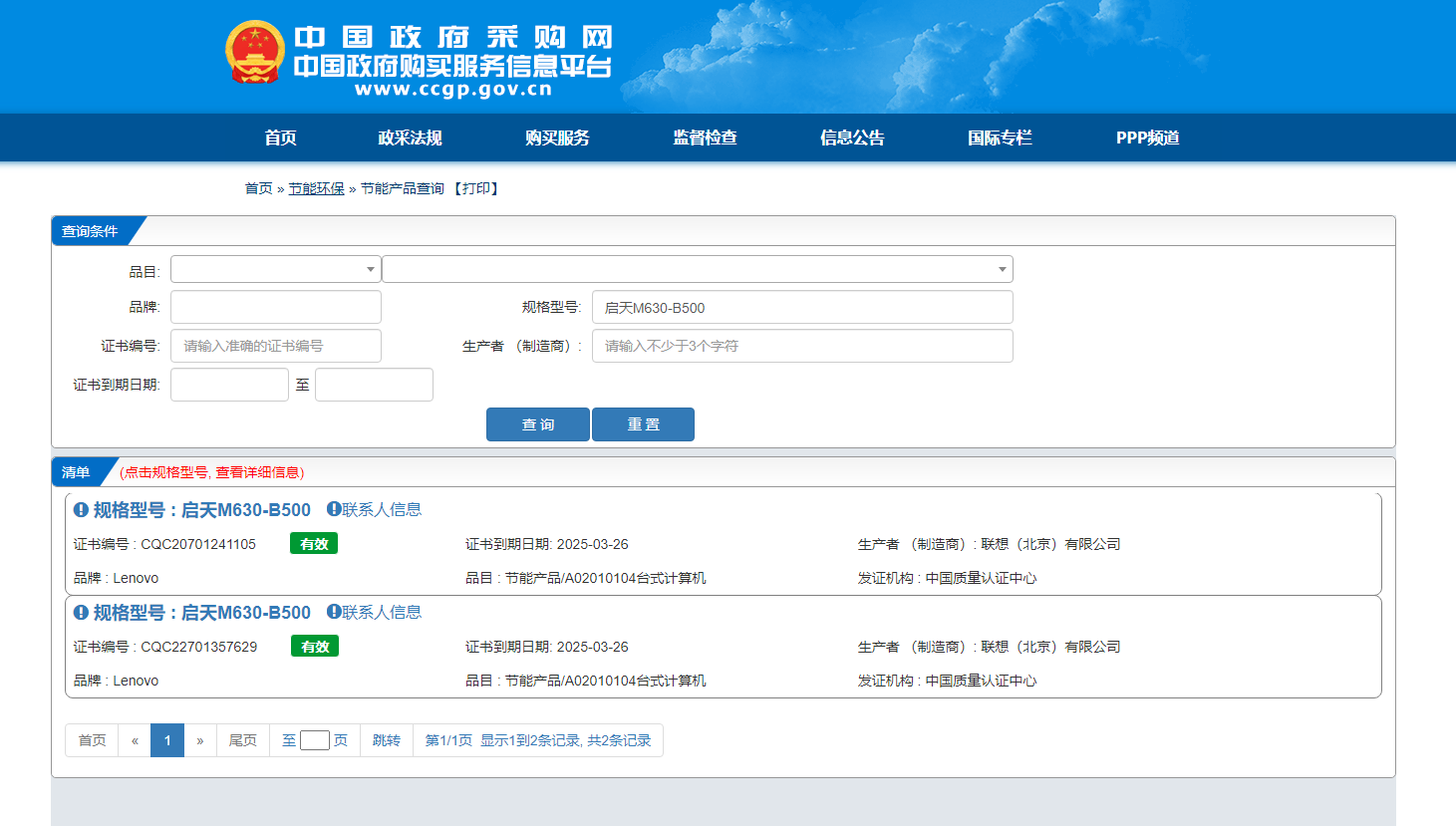
Task: Click the 查询 search button
Action: (x=538, y=424)
